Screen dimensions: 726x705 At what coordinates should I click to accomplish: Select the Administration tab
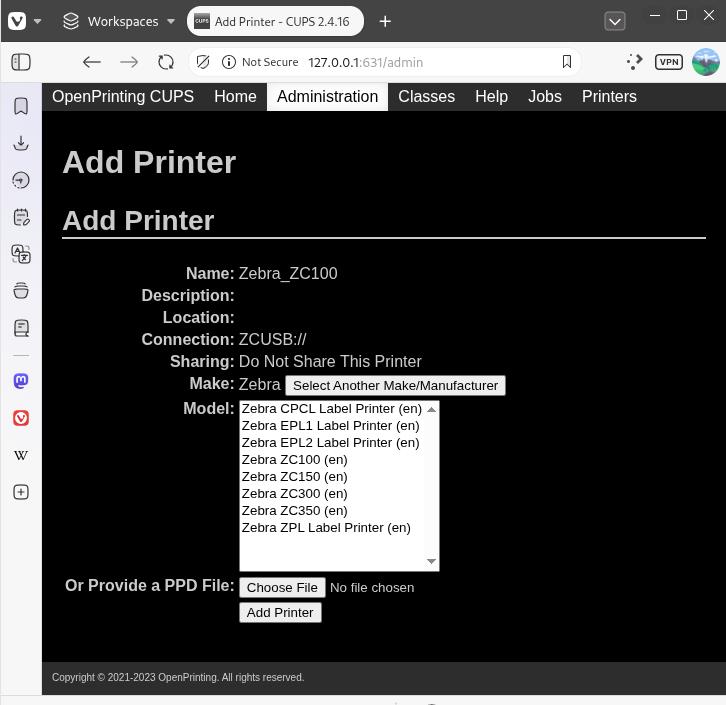click(x=327, y=96)
